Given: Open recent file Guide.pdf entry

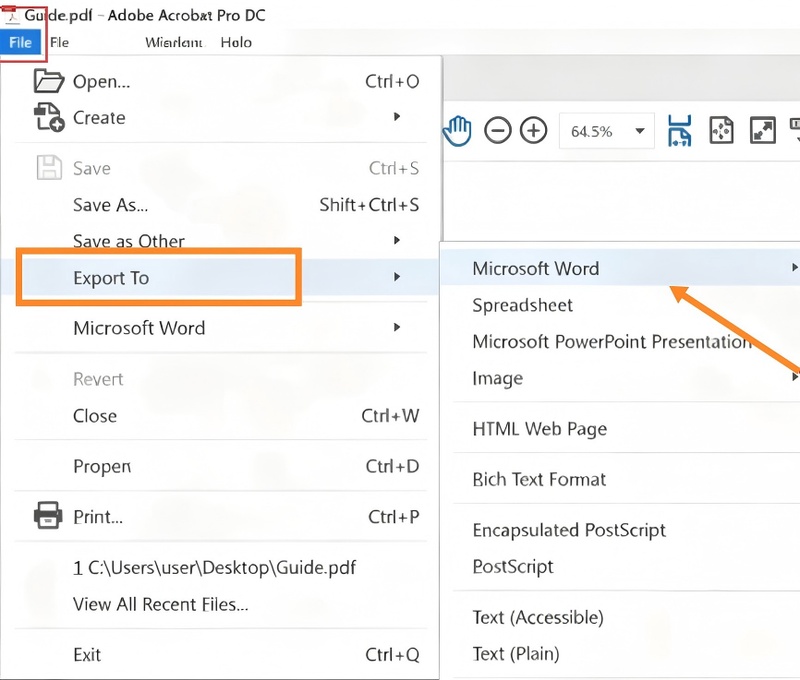Looking at the screenshot, I should click(220, 567).
